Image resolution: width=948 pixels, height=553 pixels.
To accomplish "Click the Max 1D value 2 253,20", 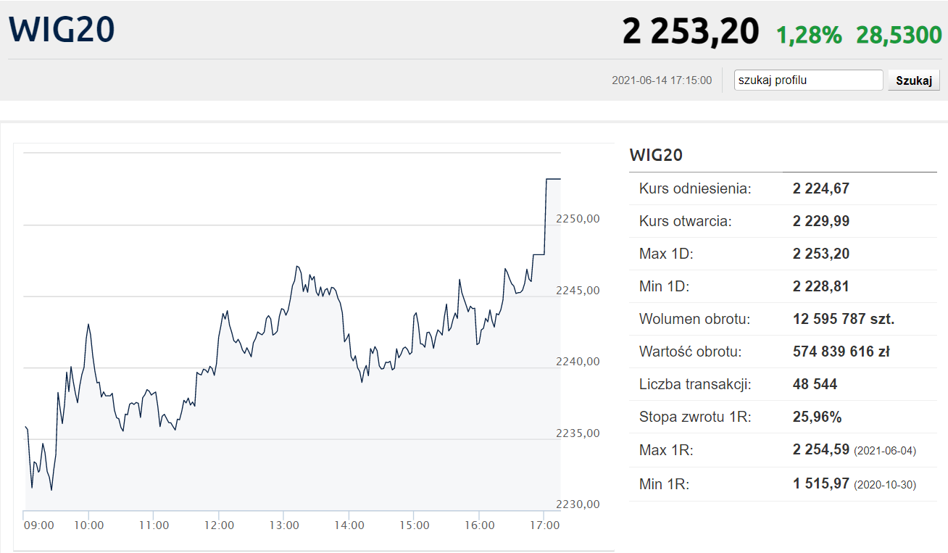I will click(x=821, y=254).
